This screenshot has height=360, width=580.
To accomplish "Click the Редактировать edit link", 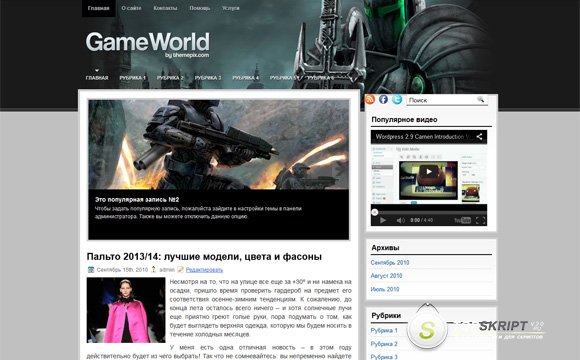I will [x=204, y=270].
